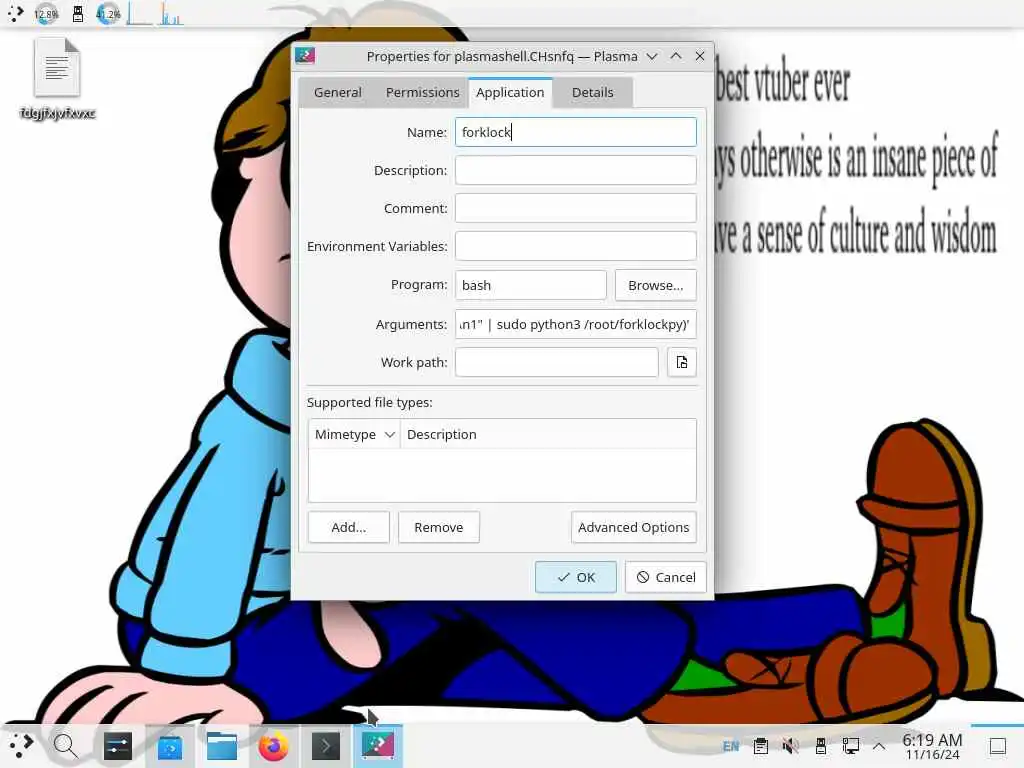The image size is (1024, 768).
Task: Click the top panel disk device icon
Action: (x=78, y=14)
